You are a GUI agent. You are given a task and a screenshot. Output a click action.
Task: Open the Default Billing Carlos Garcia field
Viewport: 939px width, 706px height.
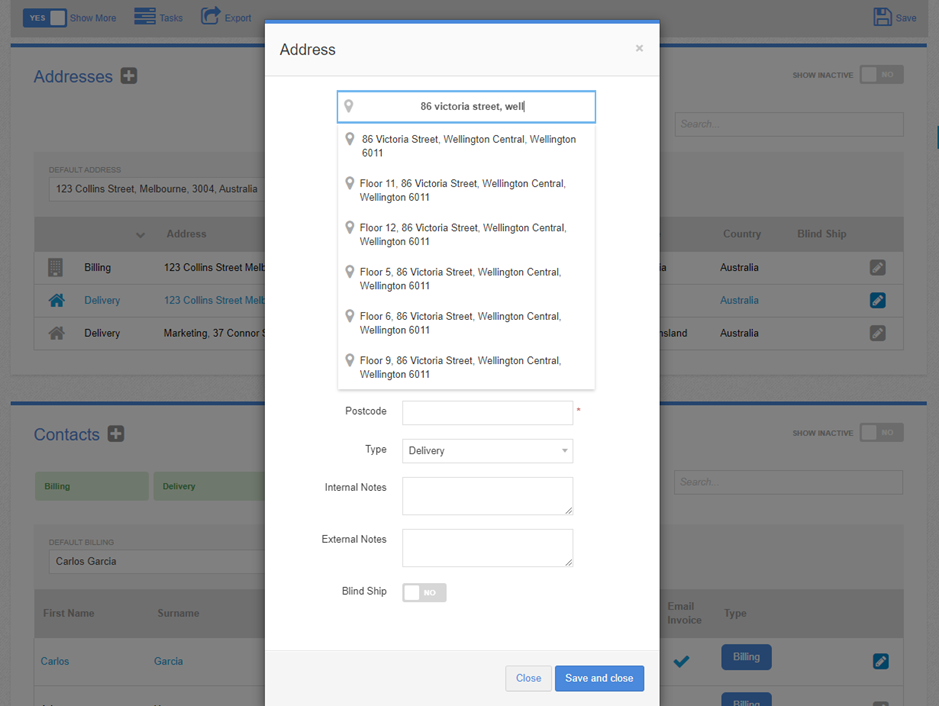156,561
